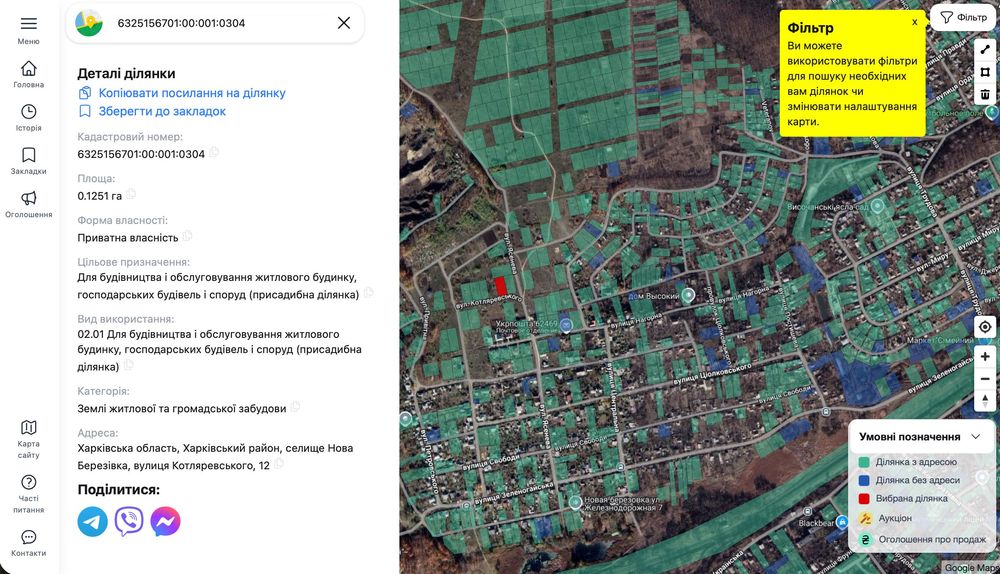Click the Високочанський ясла-сад map marker
This screenshot has height=574, width=1000.
(878, 205)
